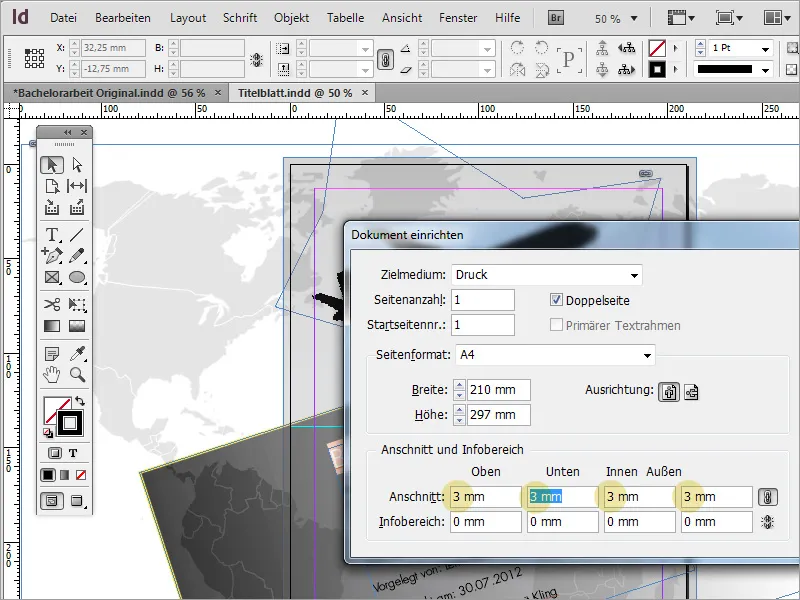This screenshot has width=800, height=600.
Task: Click Breite 210 mm field
Action: coord(498,390)
